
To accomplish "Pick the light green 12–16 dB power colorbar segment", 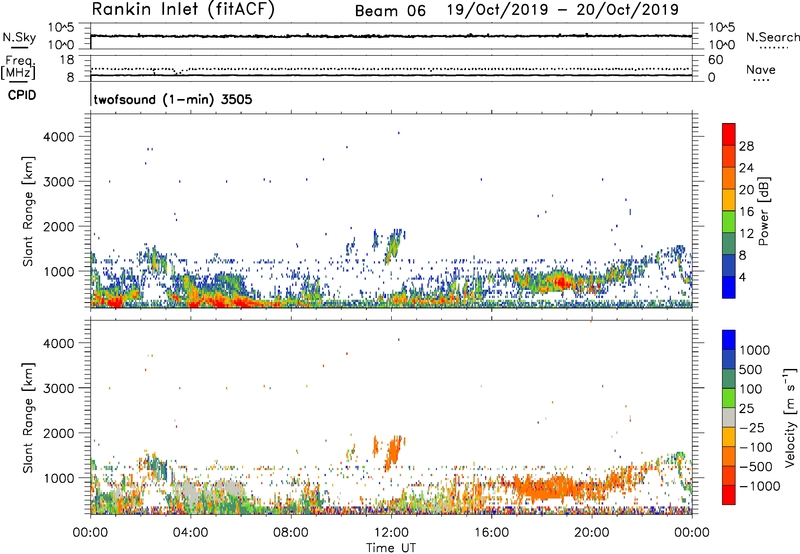I will (729, 222).
